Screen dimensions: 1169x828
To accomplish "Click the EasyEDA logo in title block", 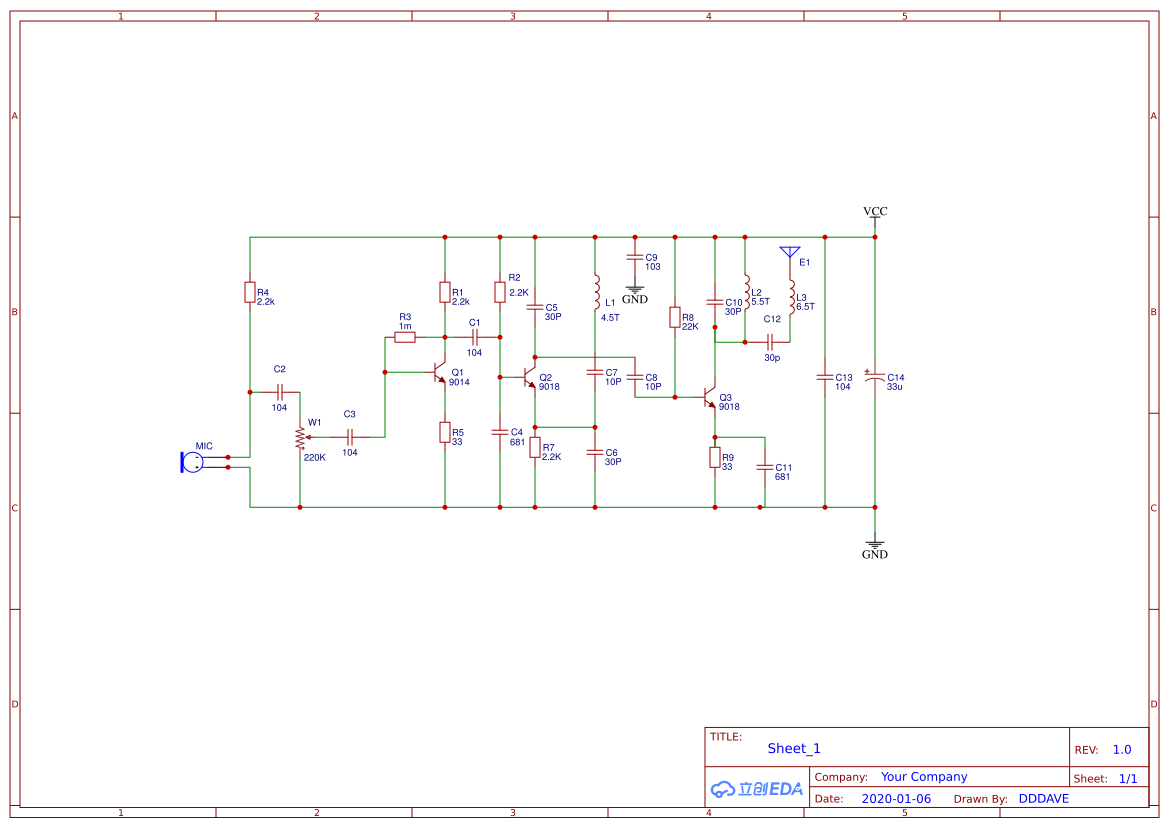I will pos(757,789).
